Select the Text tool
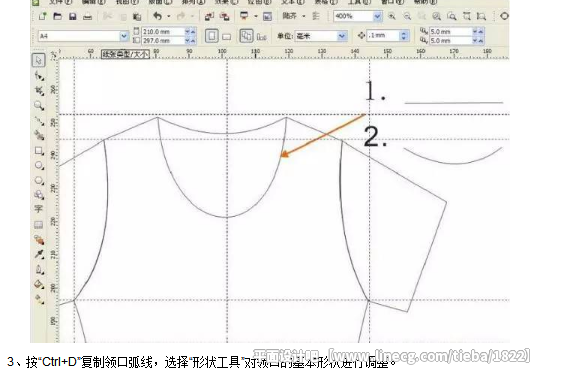The image size is (571, 375). (x=39, y=209)
